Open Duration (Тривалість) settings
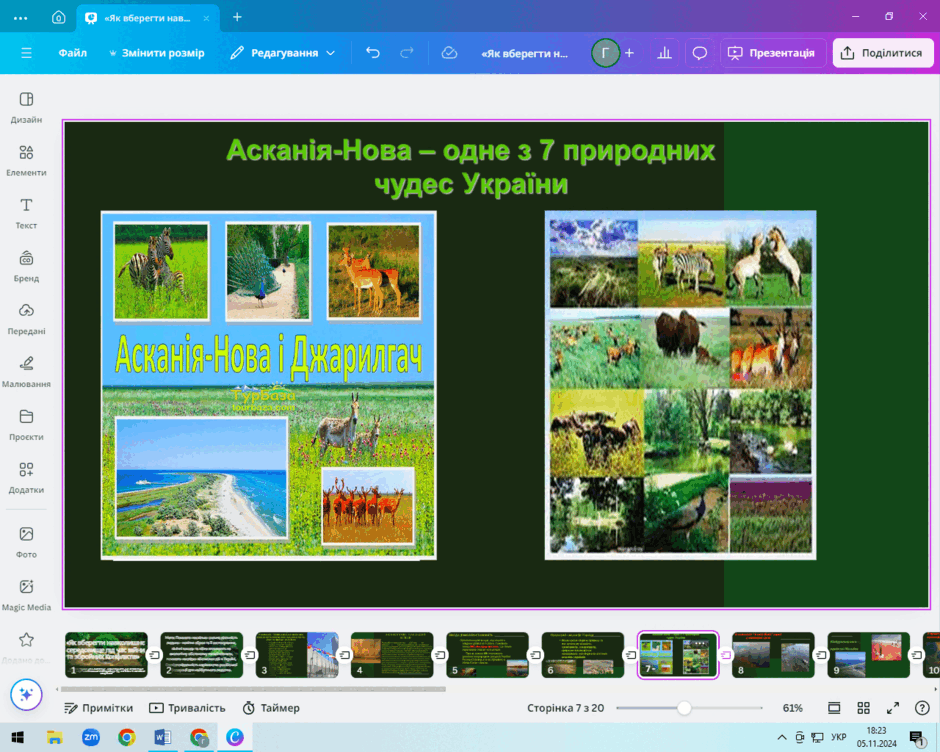 (187, 708)
